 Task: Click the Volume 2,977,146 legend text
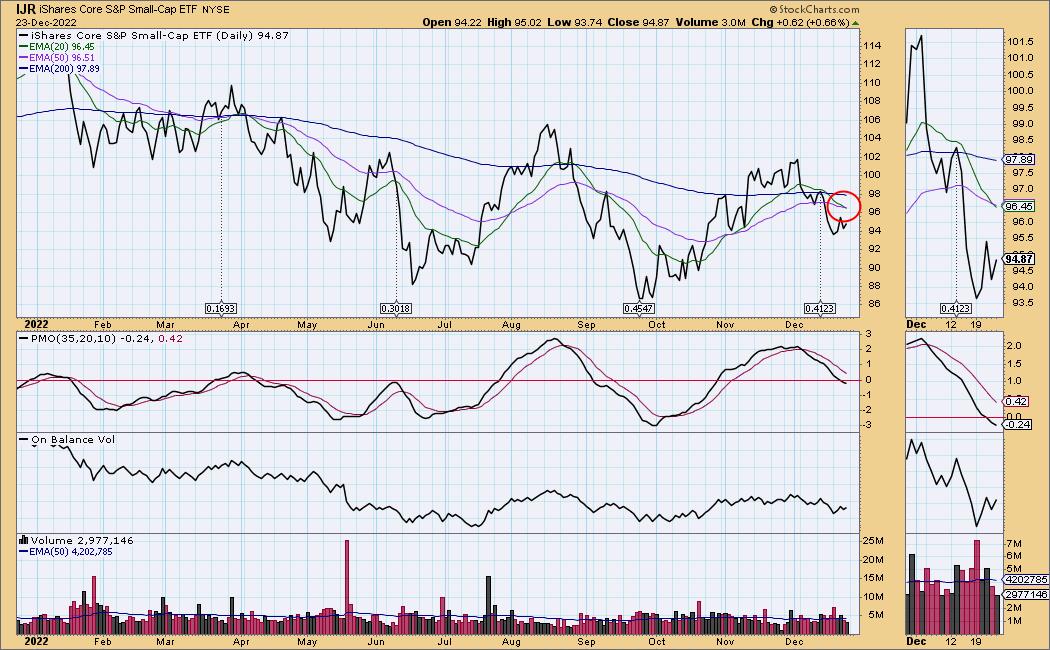82,540
